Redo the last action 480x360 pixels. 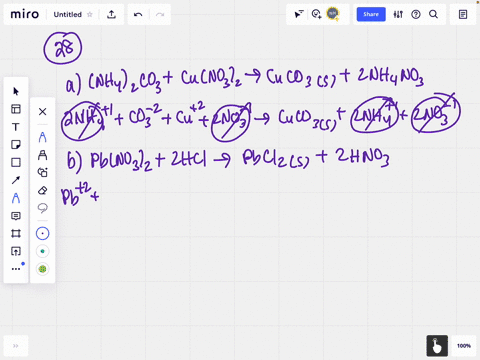click(x=160, y=14)
